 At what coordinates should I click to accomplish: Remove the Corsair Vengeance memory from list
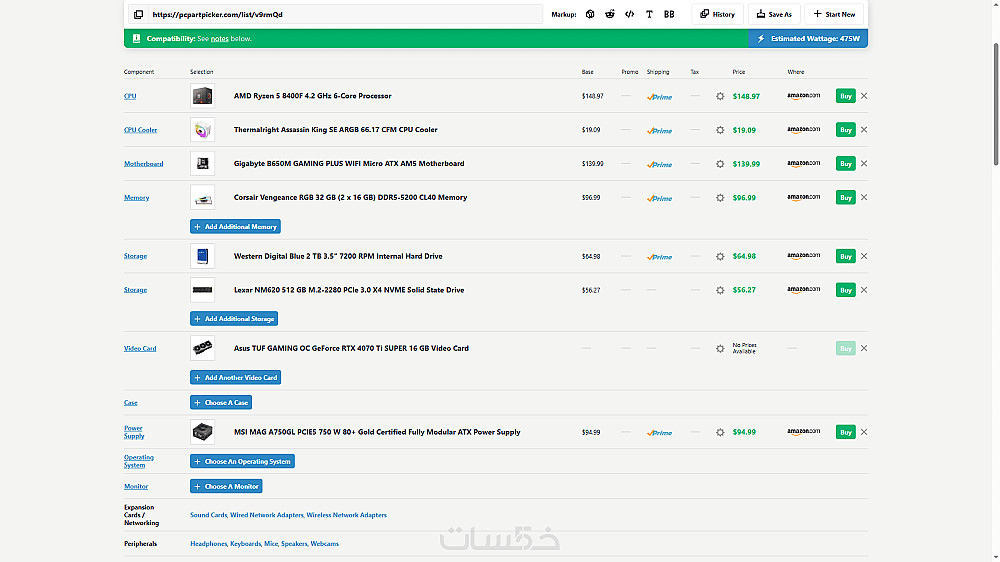tap(864, 197)
